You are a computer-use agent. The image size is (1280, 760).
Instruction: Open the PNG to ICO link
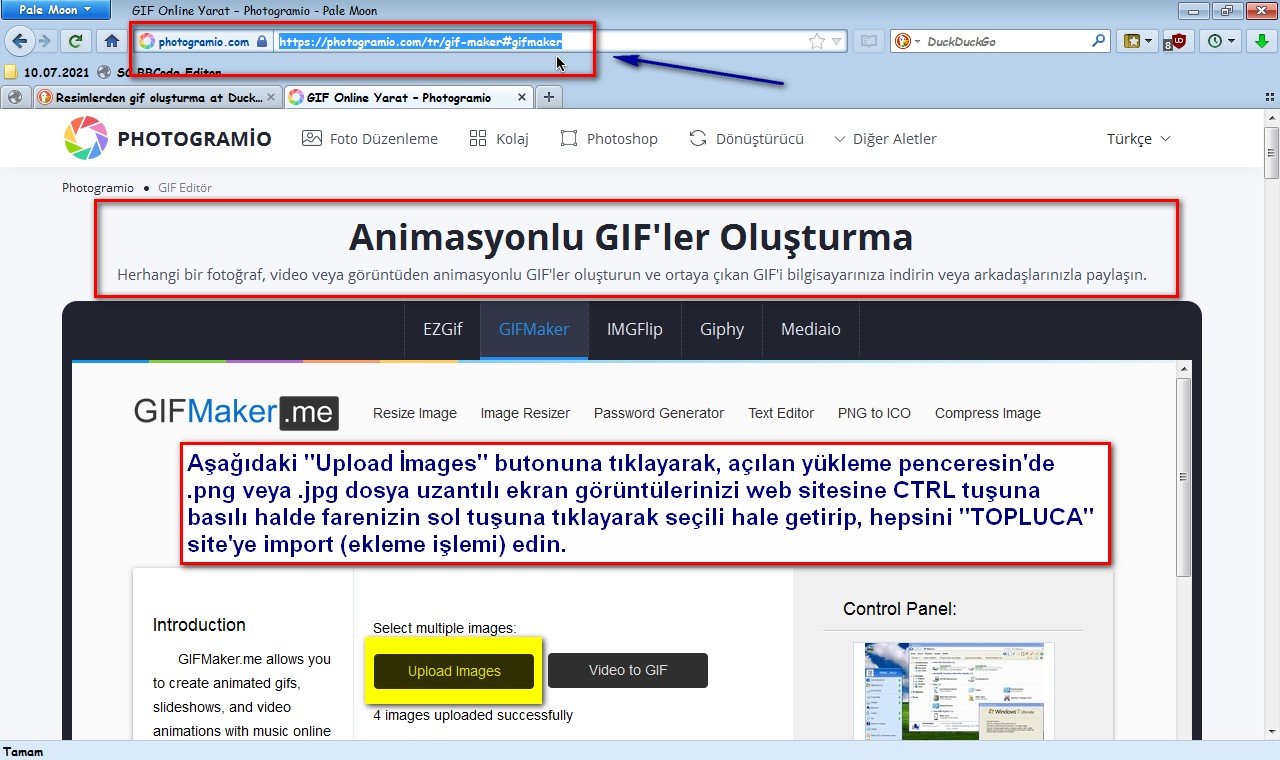[874, 413]
